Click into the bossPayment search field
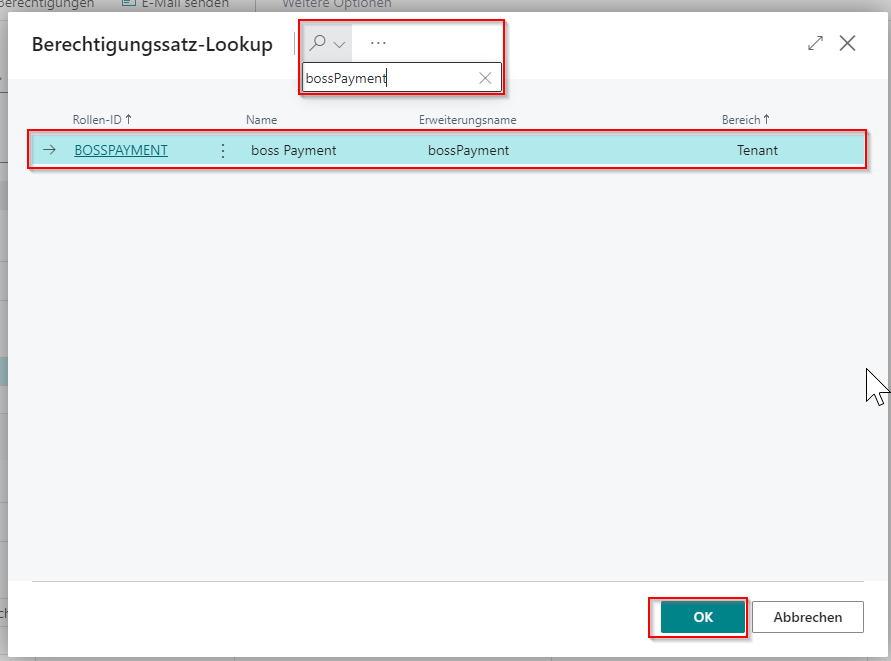 pos(390,78)
